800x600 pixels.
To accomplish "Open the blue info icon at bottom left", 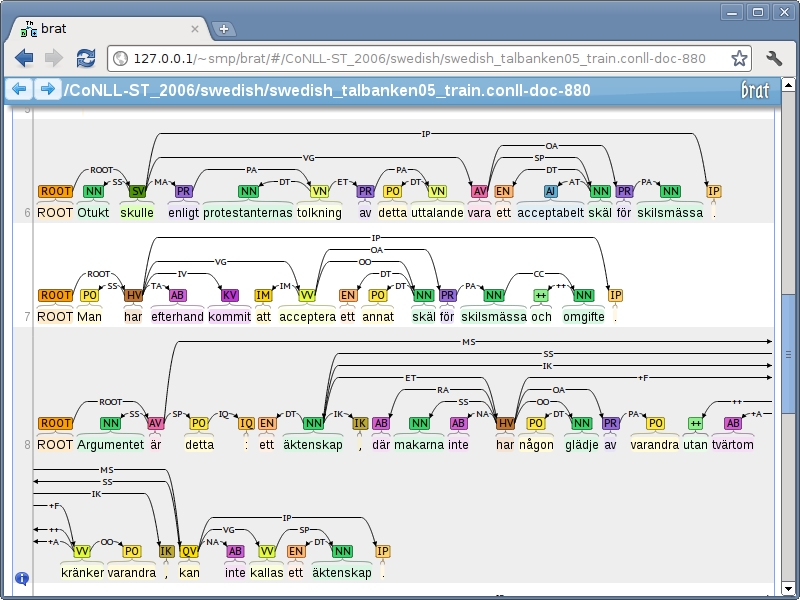I will 22,578.
